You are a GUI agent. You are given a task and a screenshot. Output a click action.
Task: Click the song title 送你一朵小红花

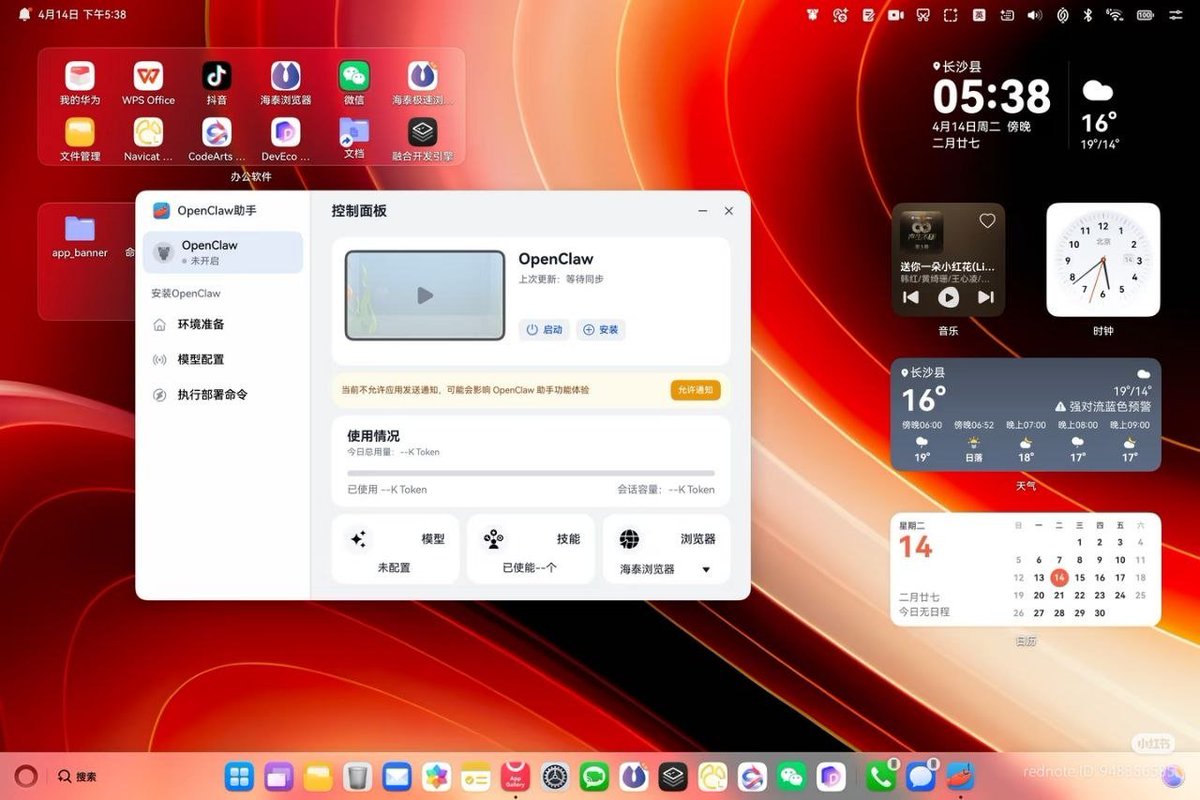tap(947, 266)
